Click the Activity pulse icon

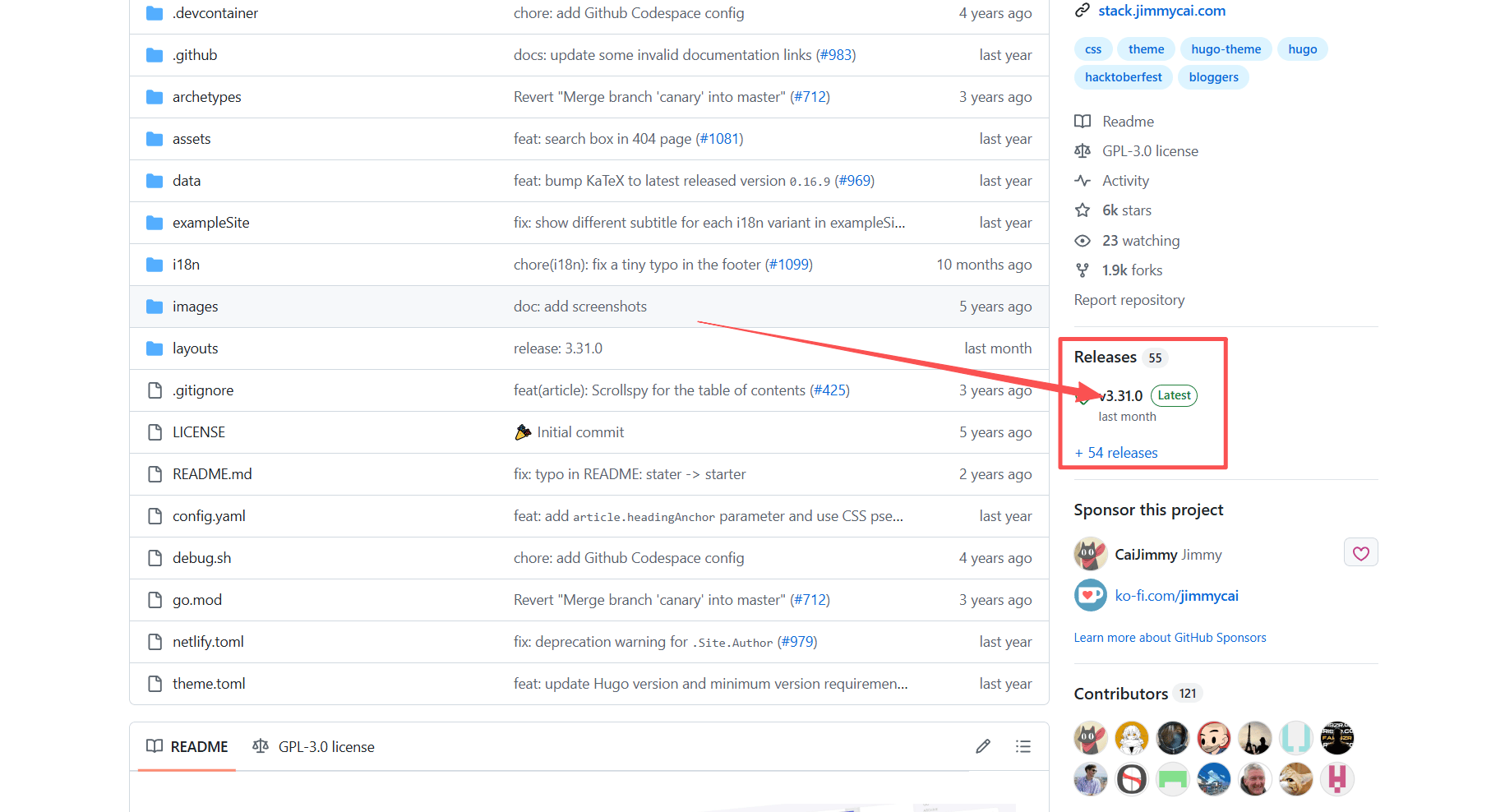pyautogui.click(x=1083, y=180)
